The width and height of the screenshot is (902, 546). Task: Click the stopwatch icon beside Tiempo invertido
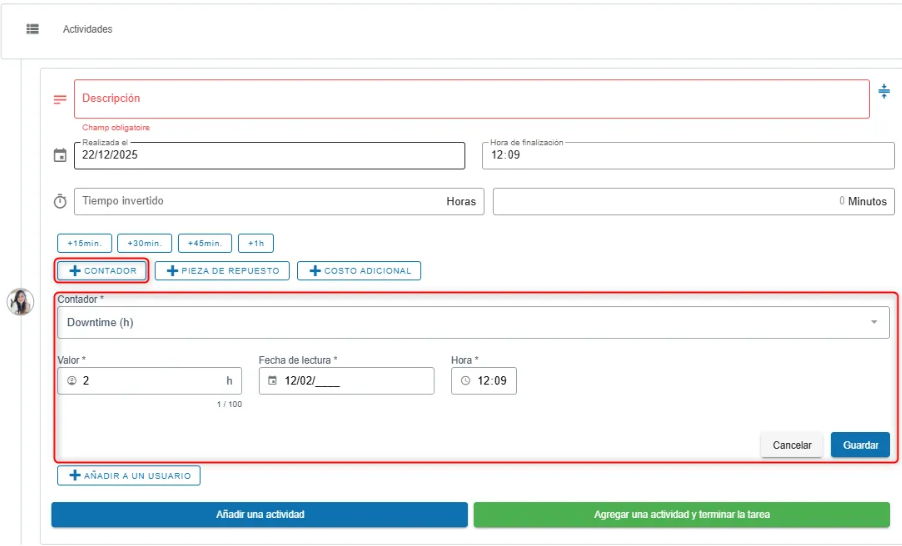point(60,201)
